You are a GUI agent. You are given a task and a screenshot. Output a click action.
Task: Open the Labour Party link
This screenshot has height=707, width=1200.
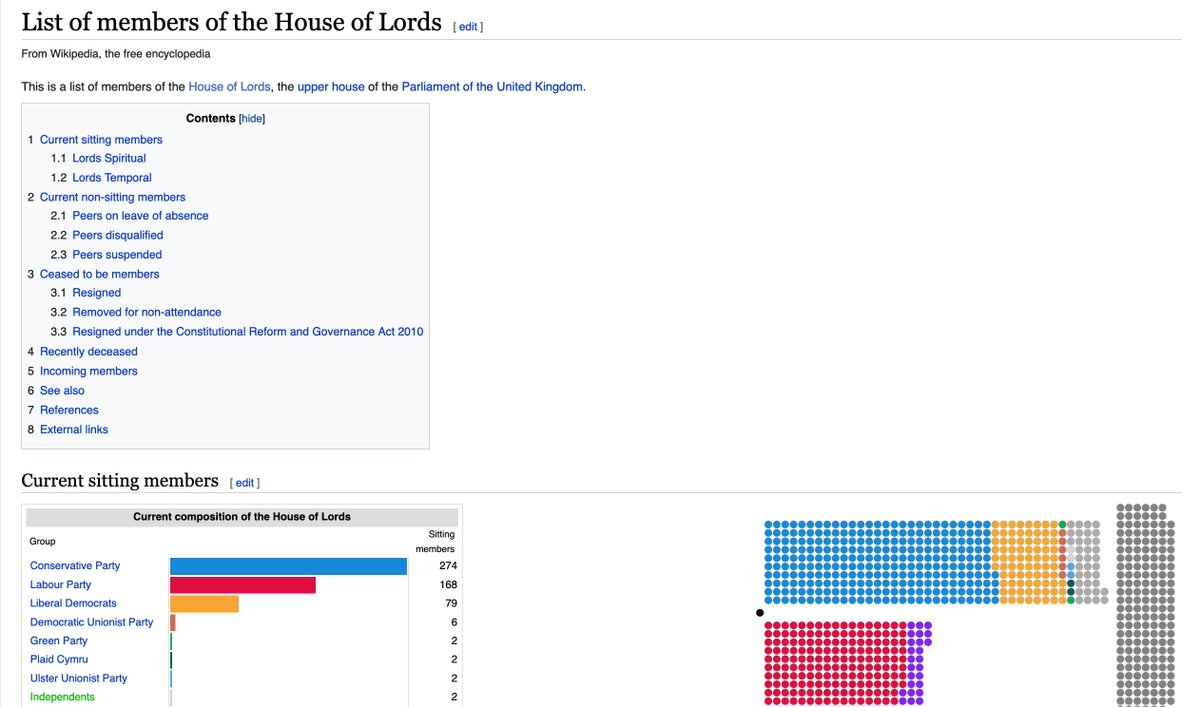pos(60,585)
